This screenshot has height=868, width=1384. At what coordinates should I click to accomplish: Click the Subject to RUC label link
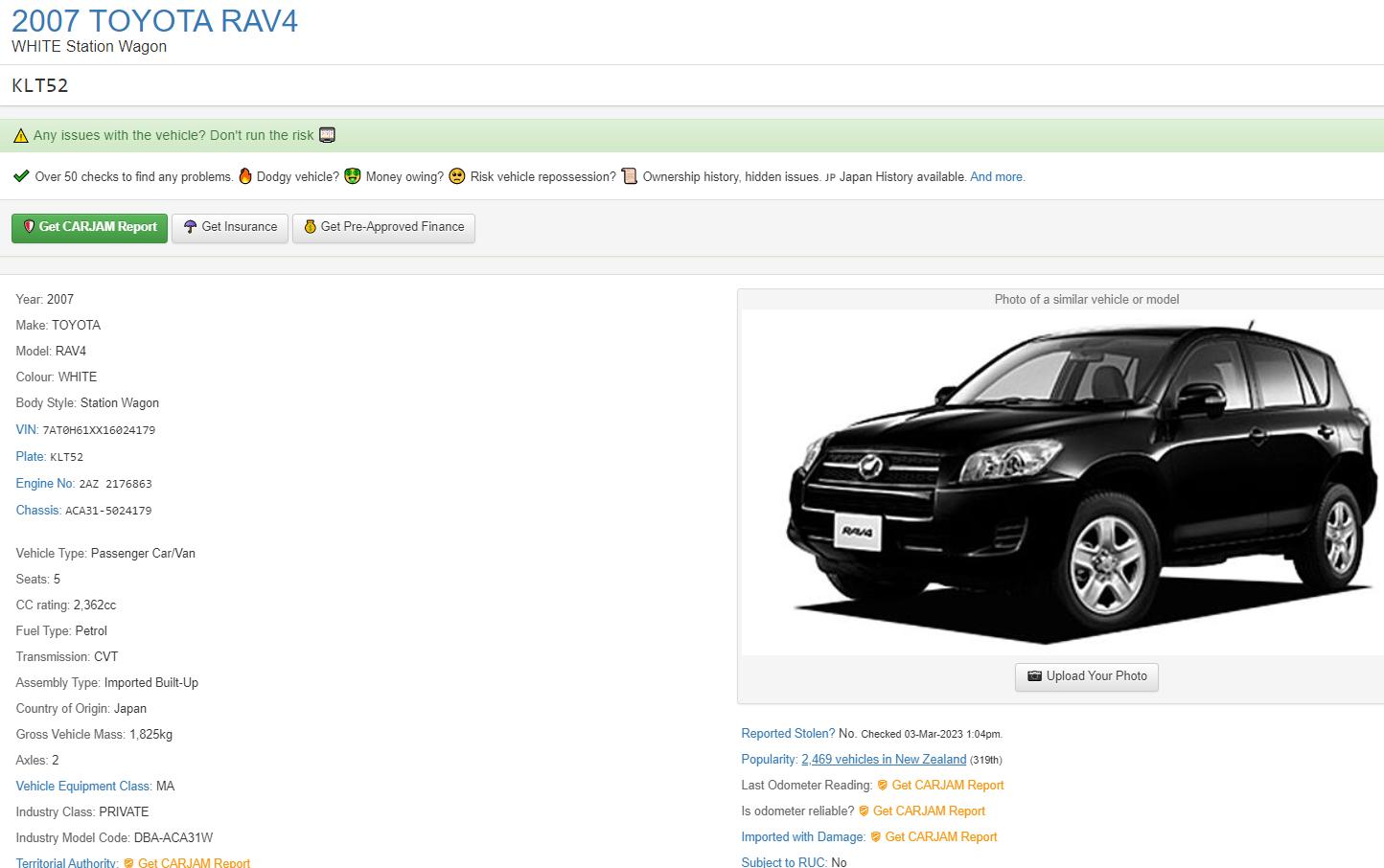(784, 862)
